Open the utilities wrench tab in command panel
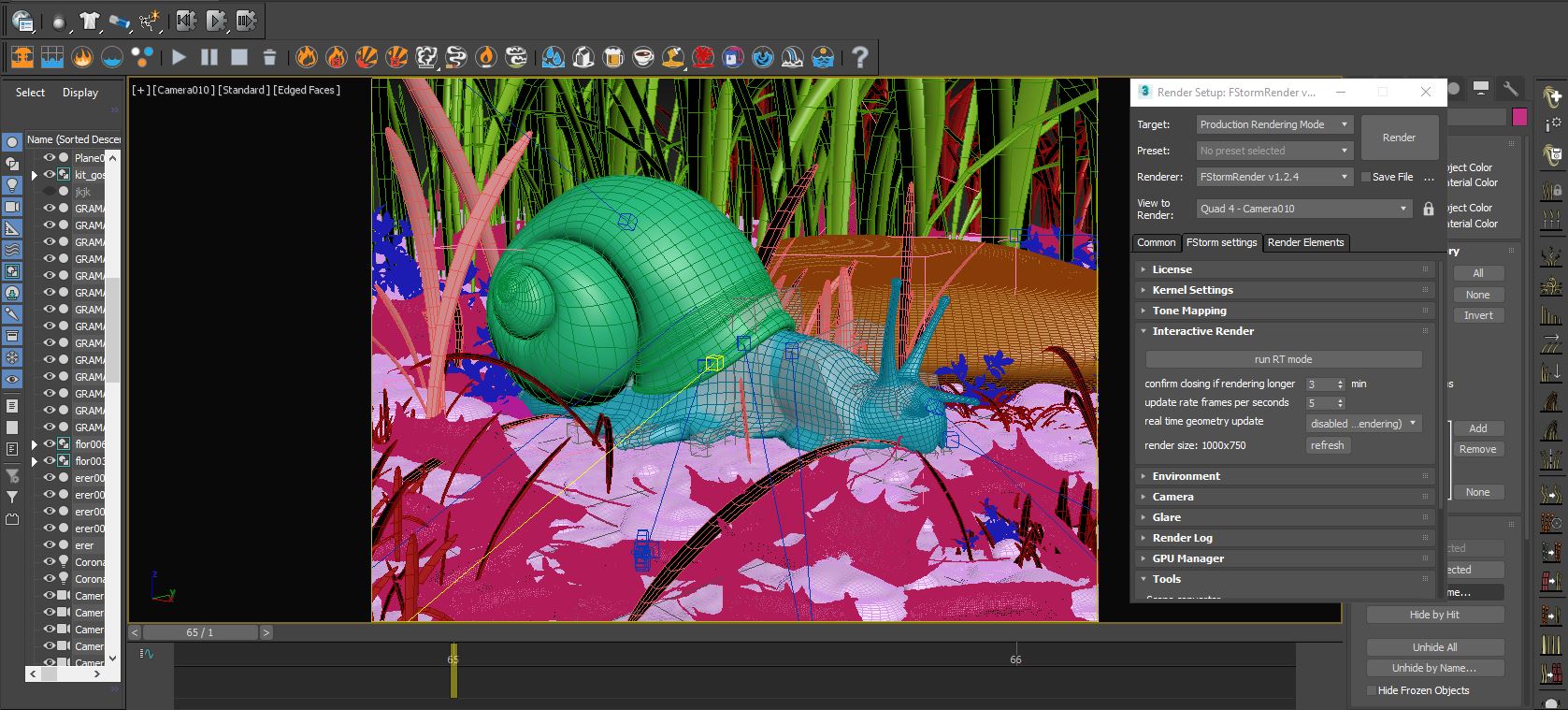Image resolution: width=1568 pixels, height=710 pixels. (1511, 89)
